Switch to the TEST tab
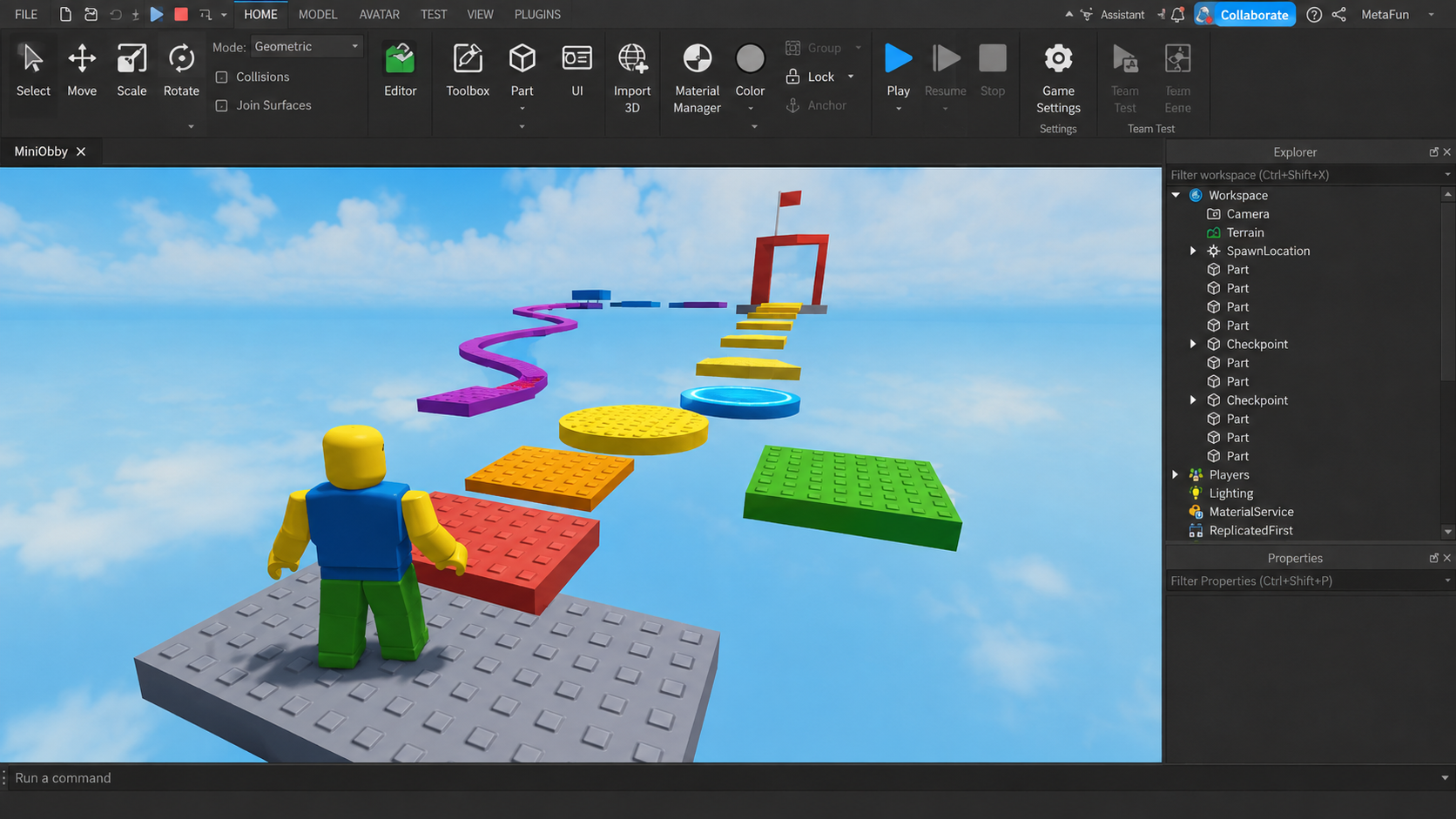 434,14
